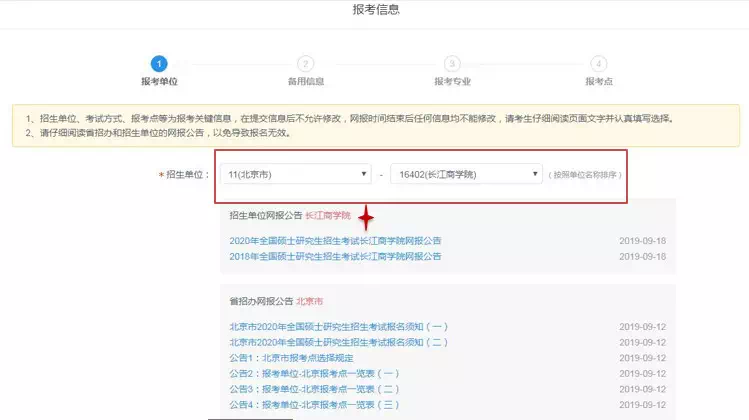This screenshot has width=749, height=420.
Task: Open 公告4 北京报考点一览表（三）
Action: (313, 405)
